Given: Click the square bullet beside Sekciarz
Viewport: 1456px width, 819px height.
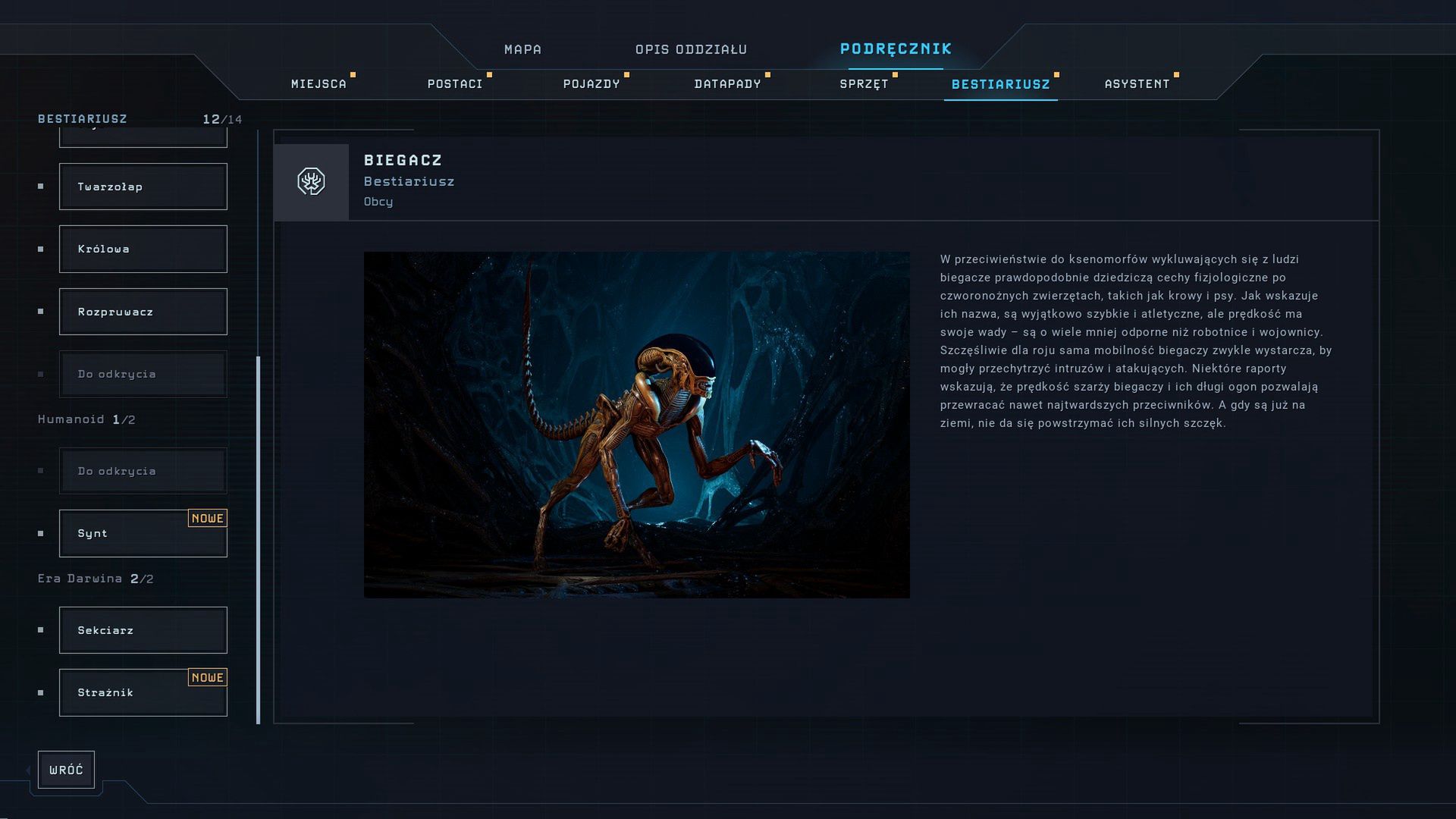Looking at the screenshot, I should tap(41, 630).
